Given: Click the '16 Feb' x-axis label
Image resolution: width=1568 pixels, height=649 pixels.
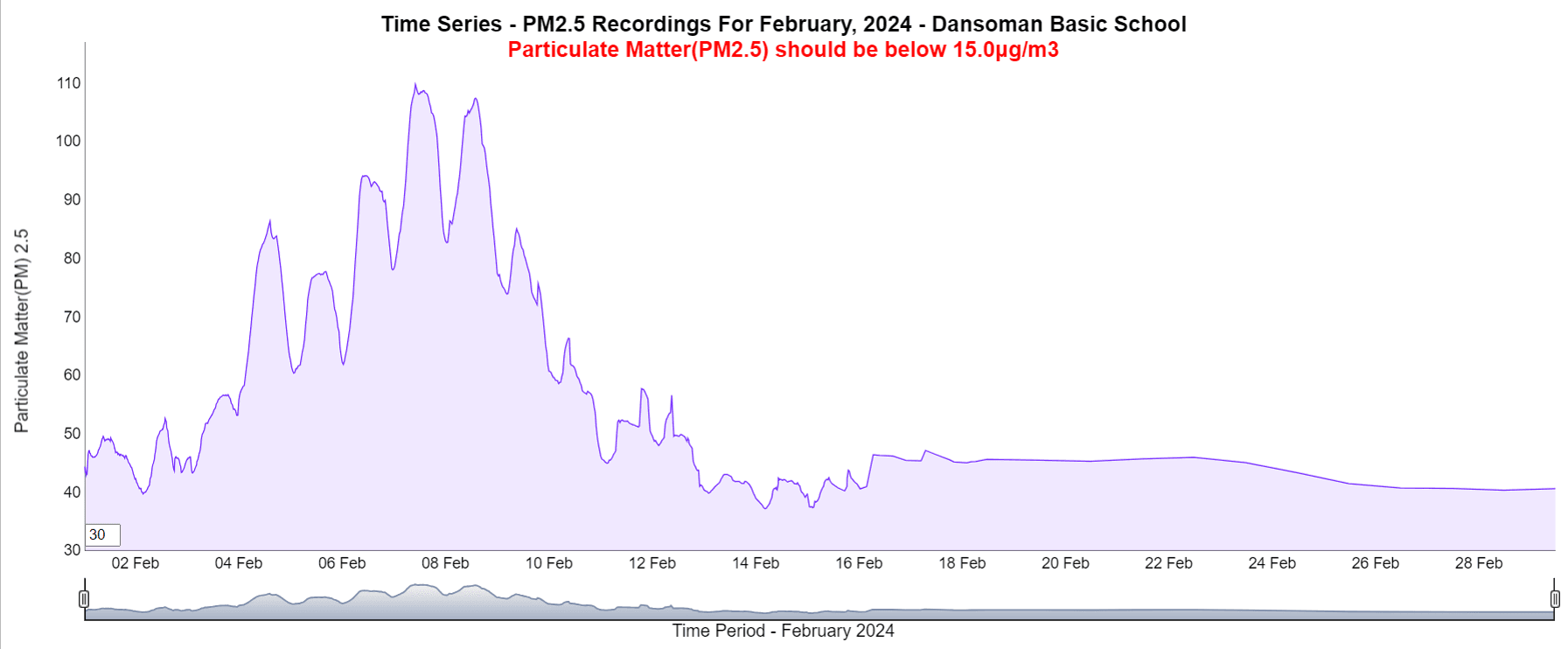Looking at the screenshot, I should pos(859,563).
